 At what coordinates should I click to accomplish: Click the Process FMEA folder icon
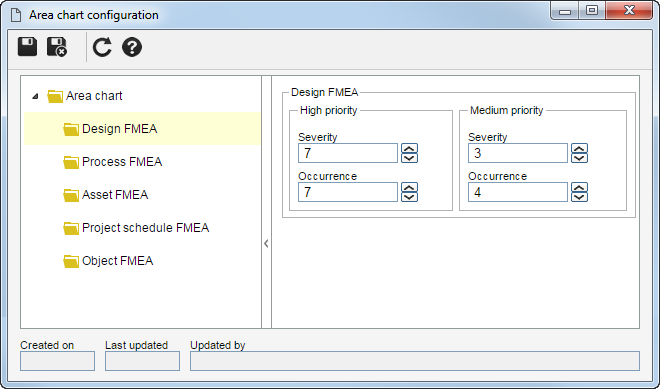(71, 162)
